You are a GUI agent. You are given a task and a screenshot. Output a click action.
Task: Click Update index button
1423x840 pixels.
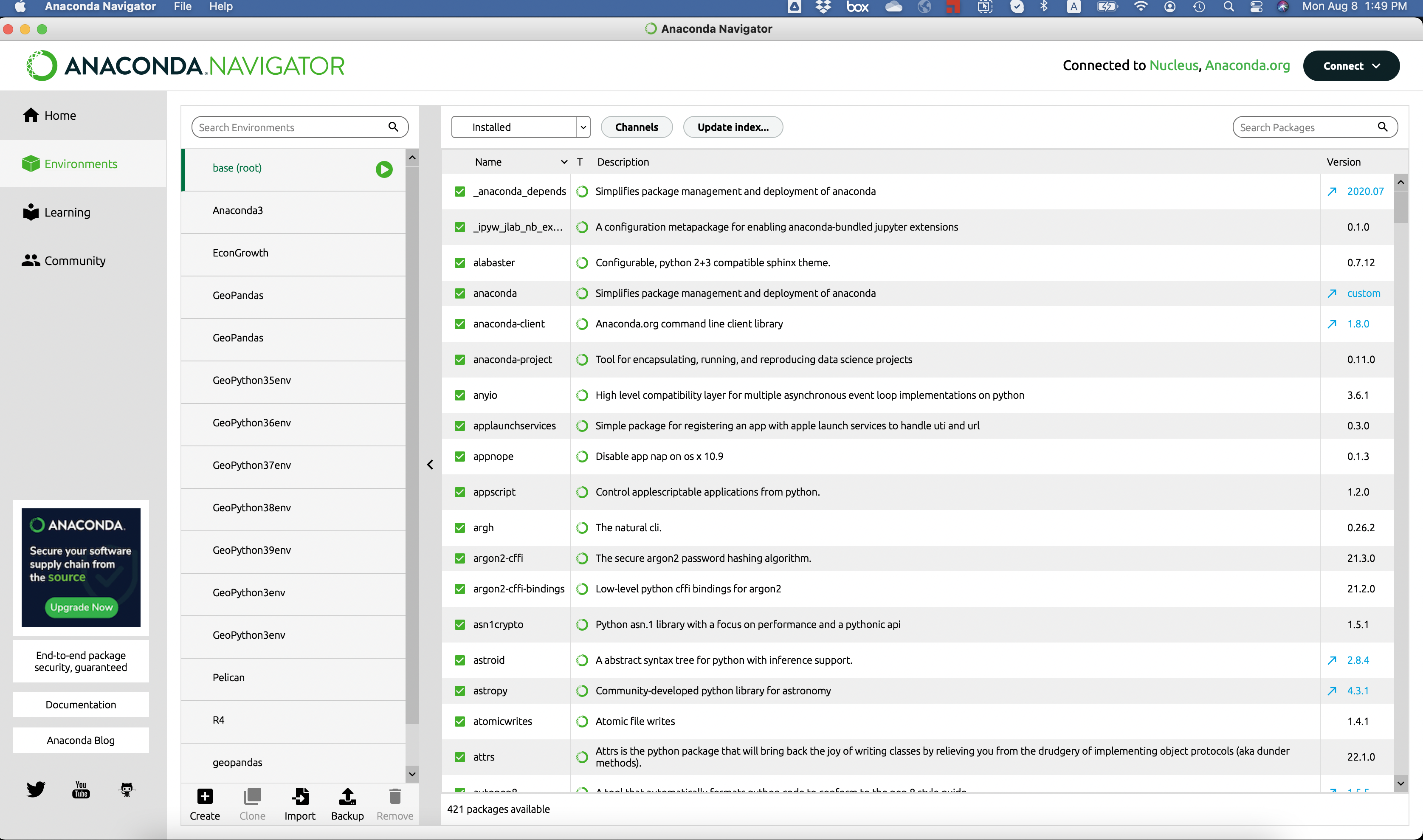733,126
